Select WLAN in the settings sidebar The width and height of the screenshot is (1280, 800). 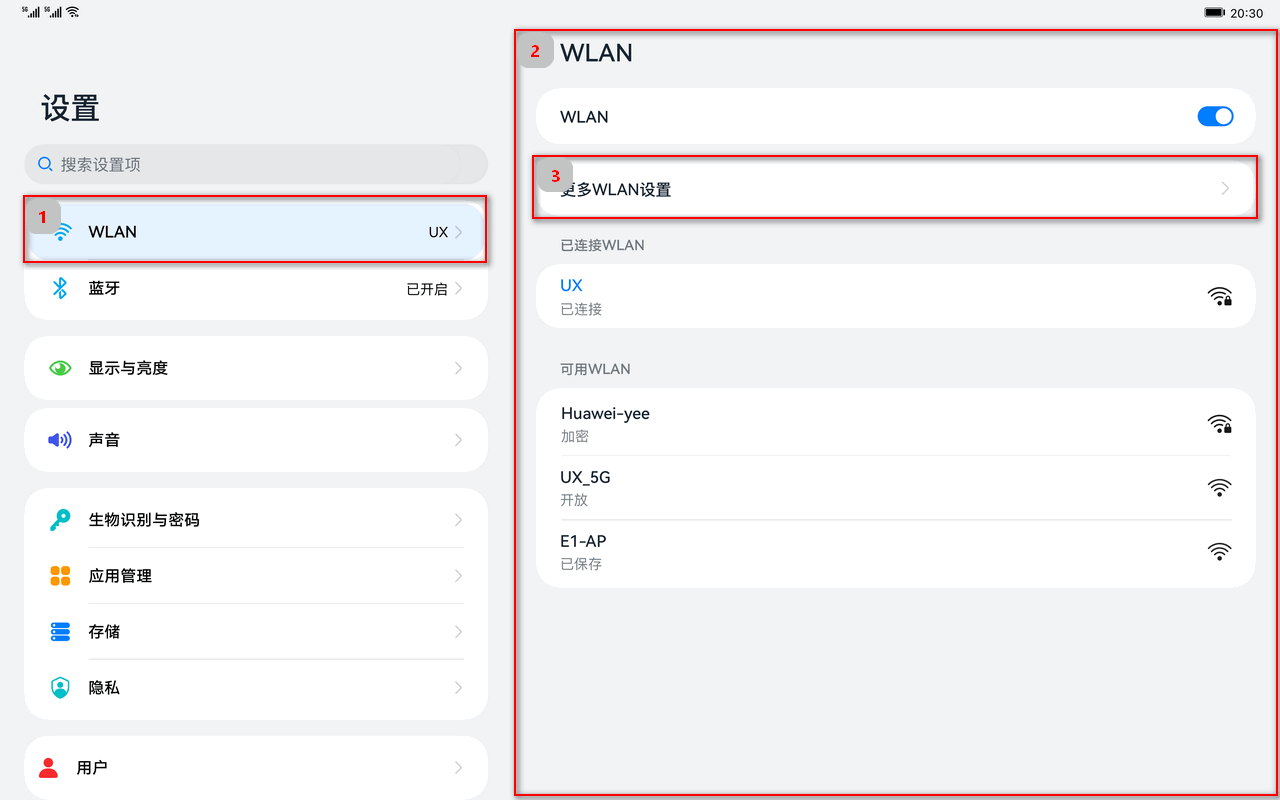[256, 232]
